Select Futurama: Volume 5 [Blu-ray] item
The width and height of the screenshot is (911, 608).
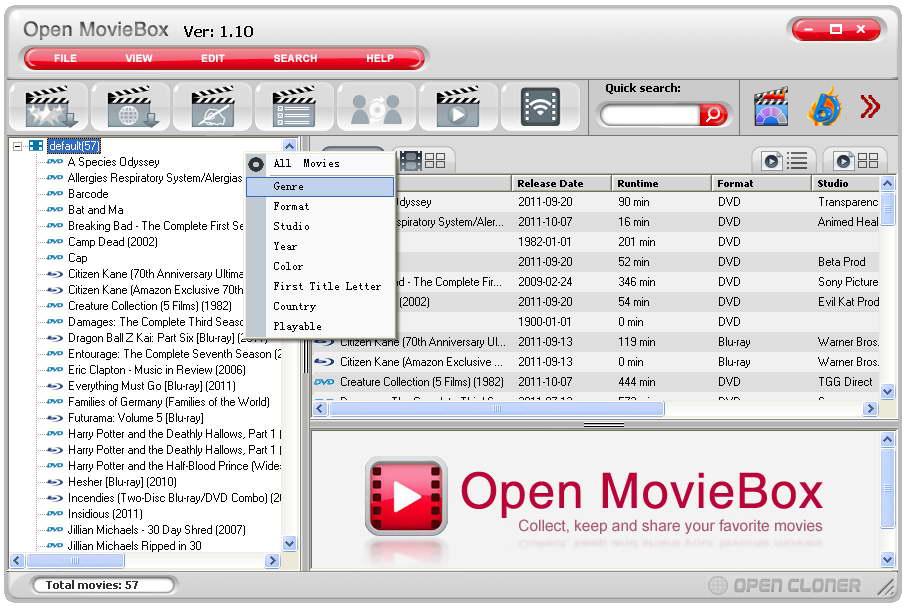[x=135, y=418]
